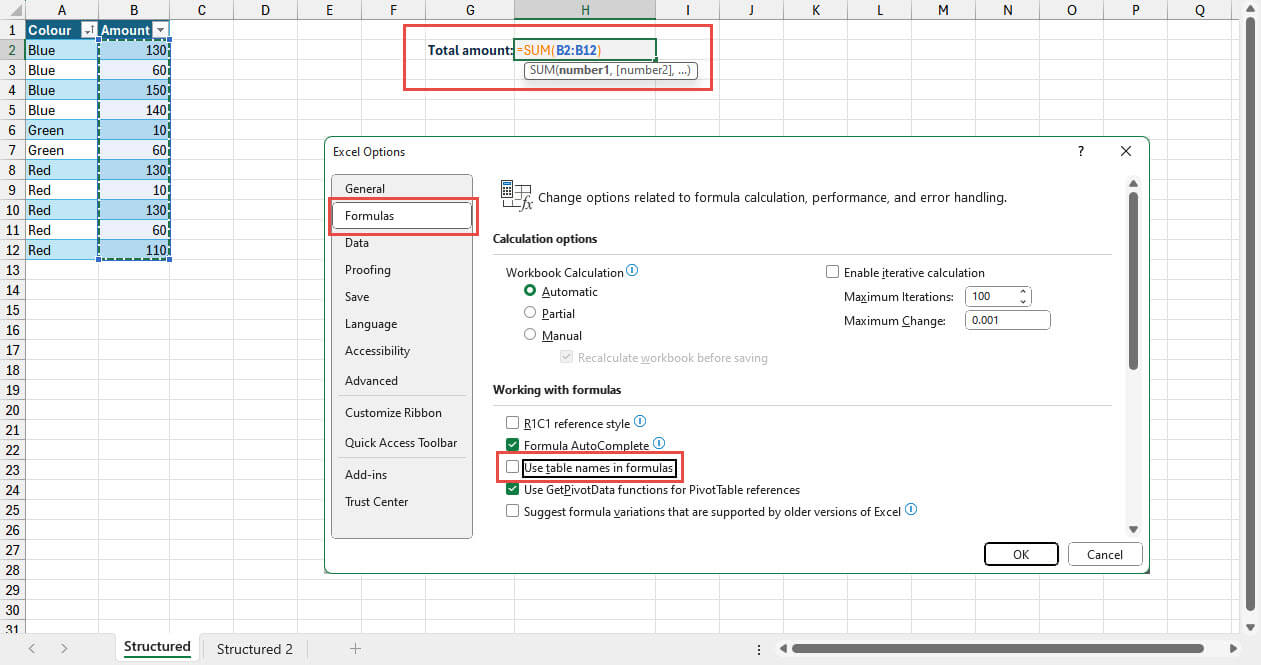Click OK to apply Excel Options
The image size is (1261, 665).
[1021, 554]
